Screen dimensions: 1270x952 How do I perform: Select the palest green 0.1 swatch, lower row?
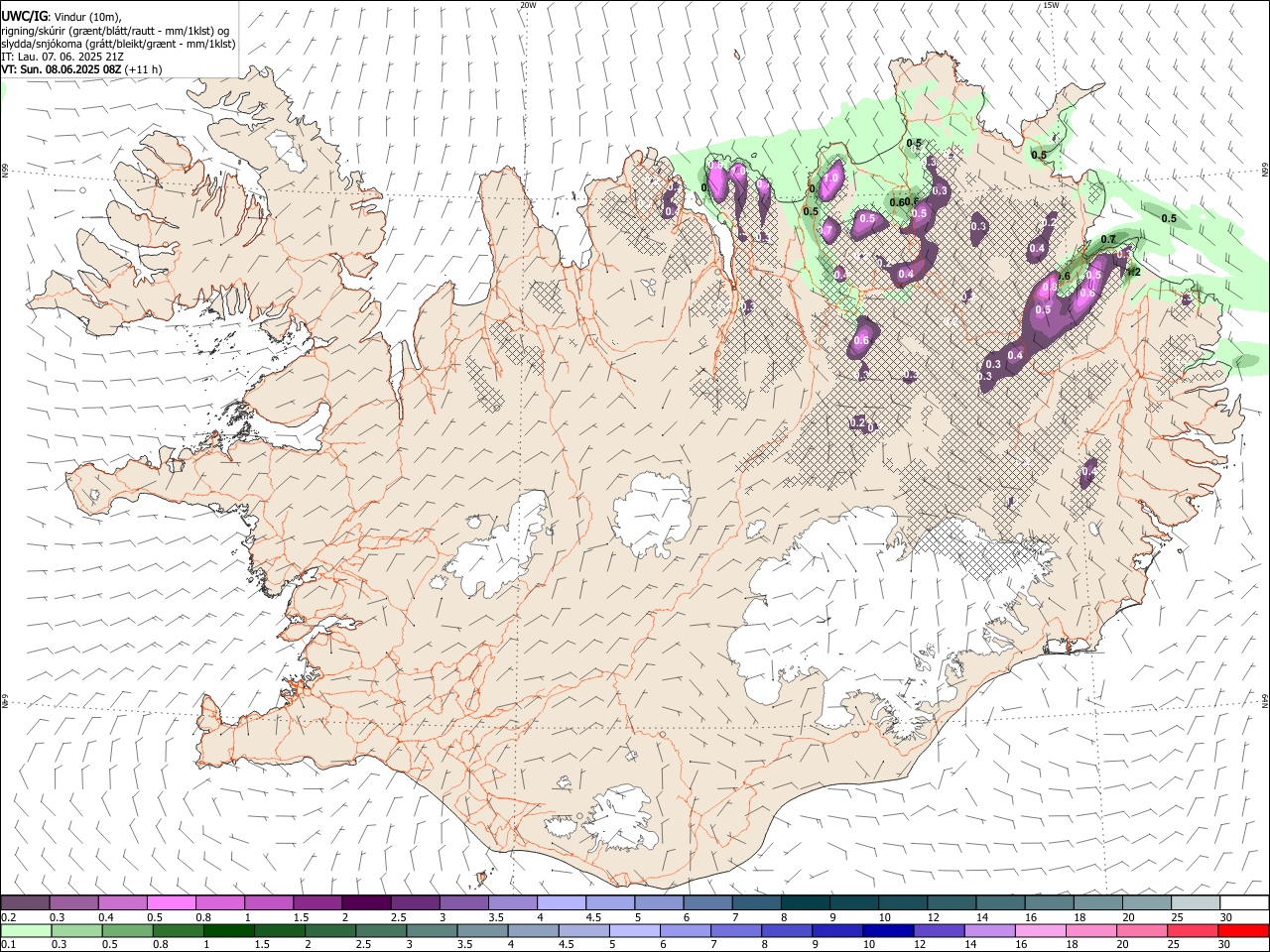coord(26,930)
